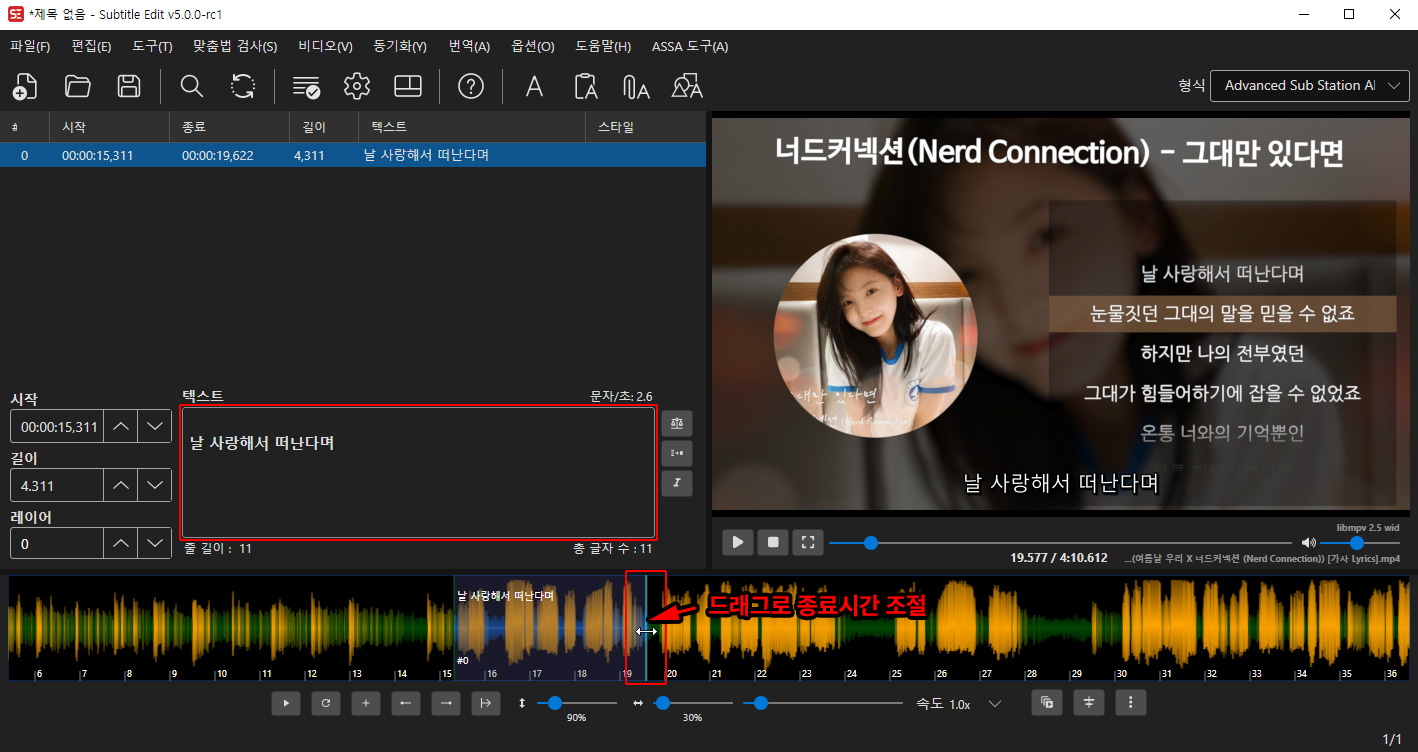Decrease the start time (시작) down arrow
This screenshot has width=1418, height=752.
point(154,426)
